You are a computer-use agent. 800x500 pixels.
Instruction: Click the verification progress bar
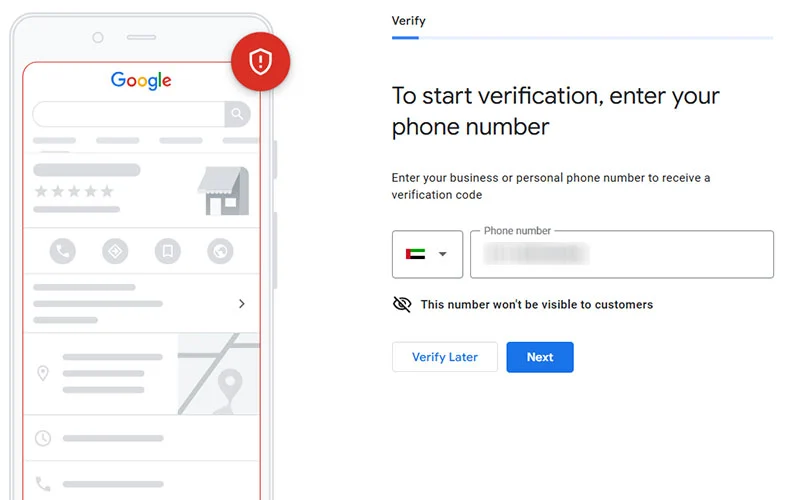pyautogui.click(x=582, y=38)
